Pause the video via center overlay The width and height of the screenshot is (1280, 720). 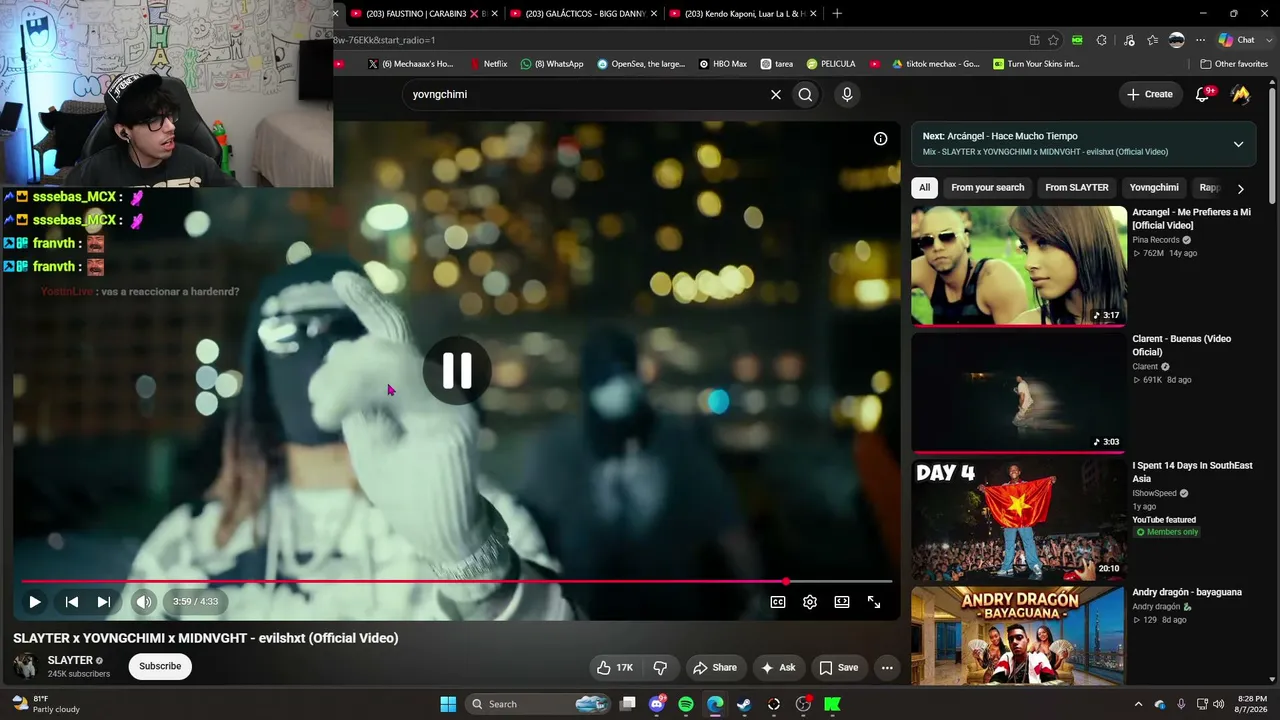point(457,371)
